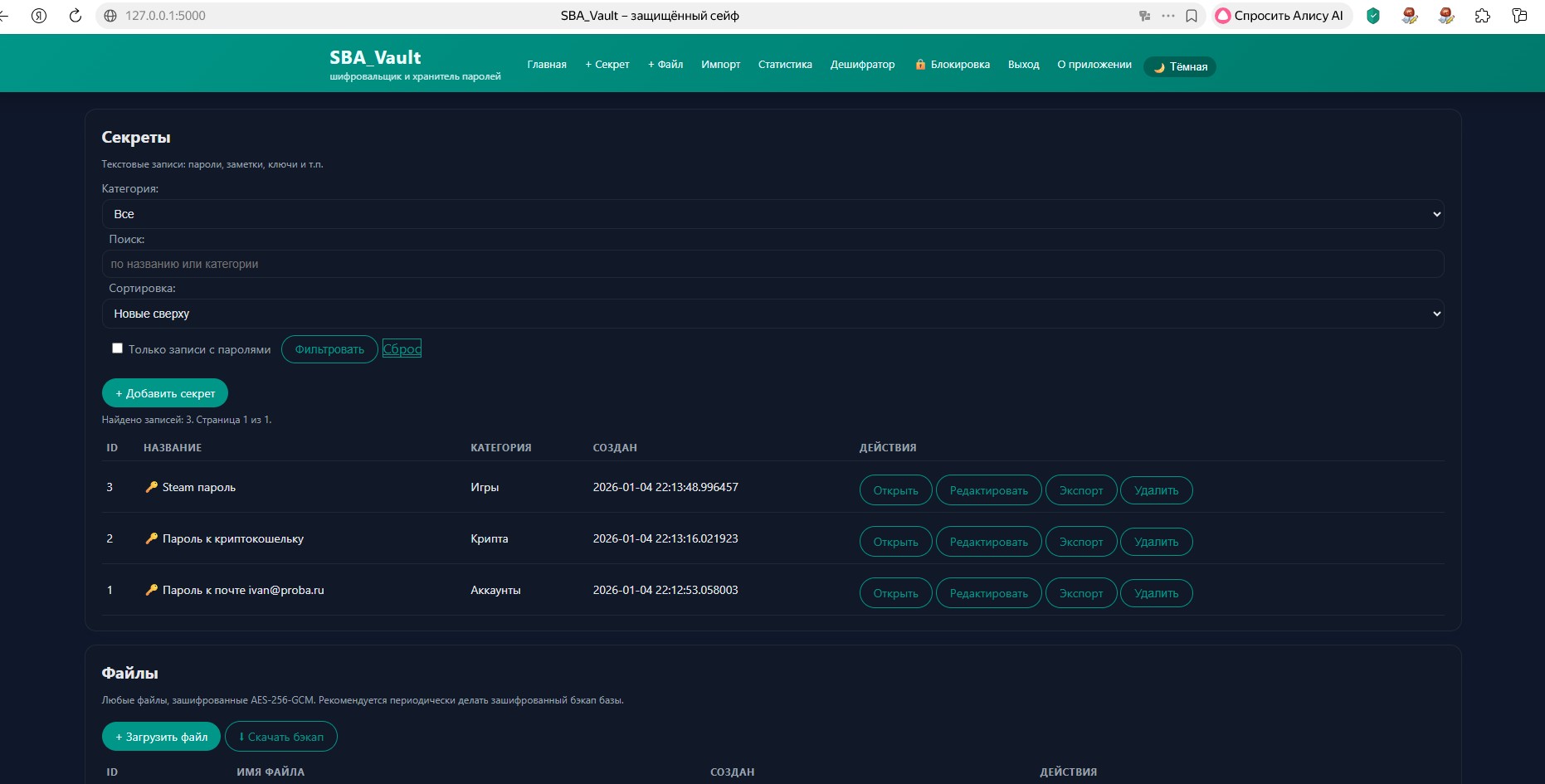The width and height of the screenshot is (1545, 784).
Task: Enable the Только записи с паролями checkbox
Action: point(117,348)
